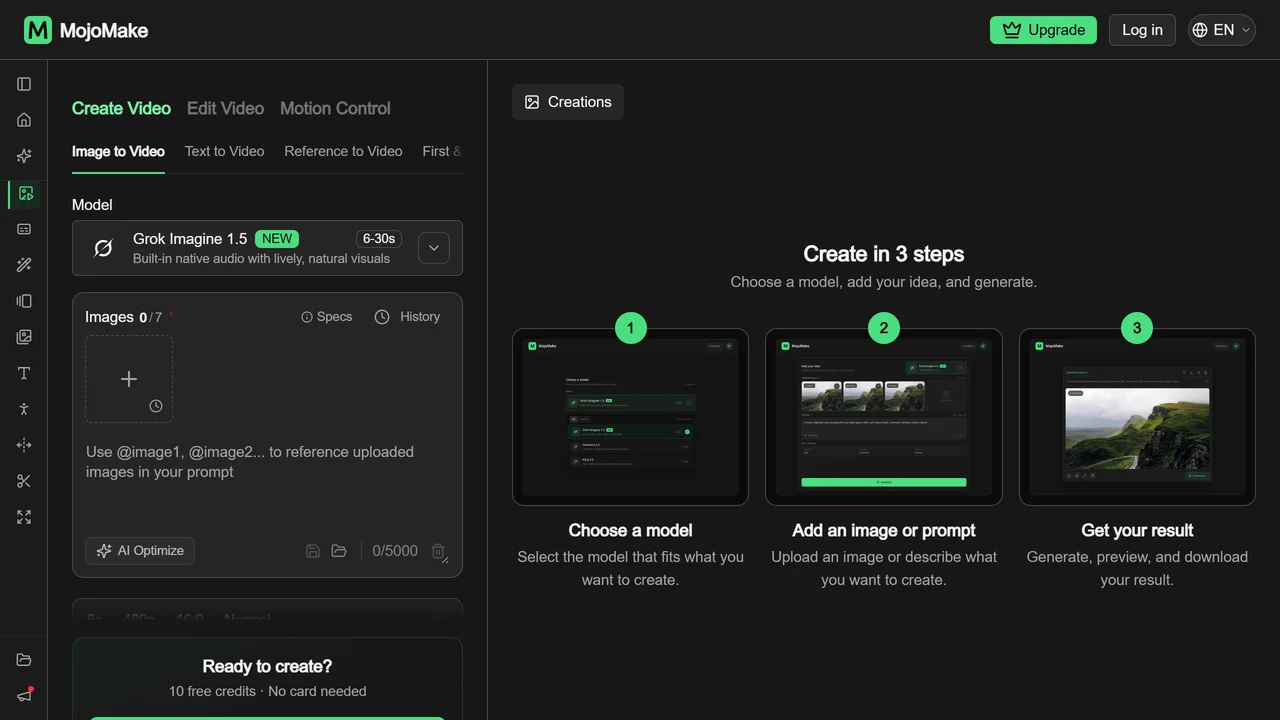
Task: Expand the model selector chevron
Action: tap(433, 248)
